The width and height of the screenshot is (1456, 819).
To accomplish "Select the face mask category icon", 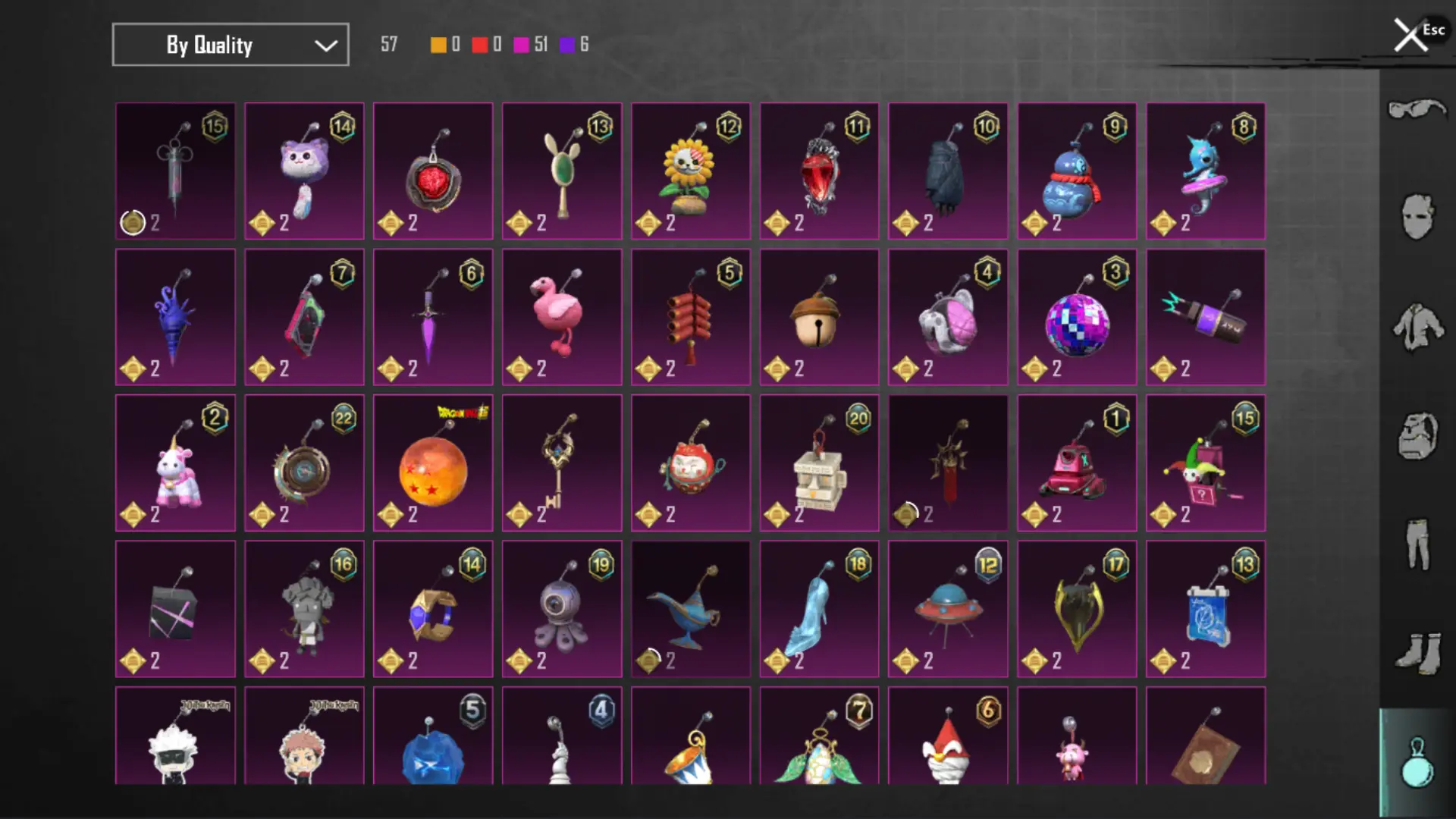I will pos(1417,217).
